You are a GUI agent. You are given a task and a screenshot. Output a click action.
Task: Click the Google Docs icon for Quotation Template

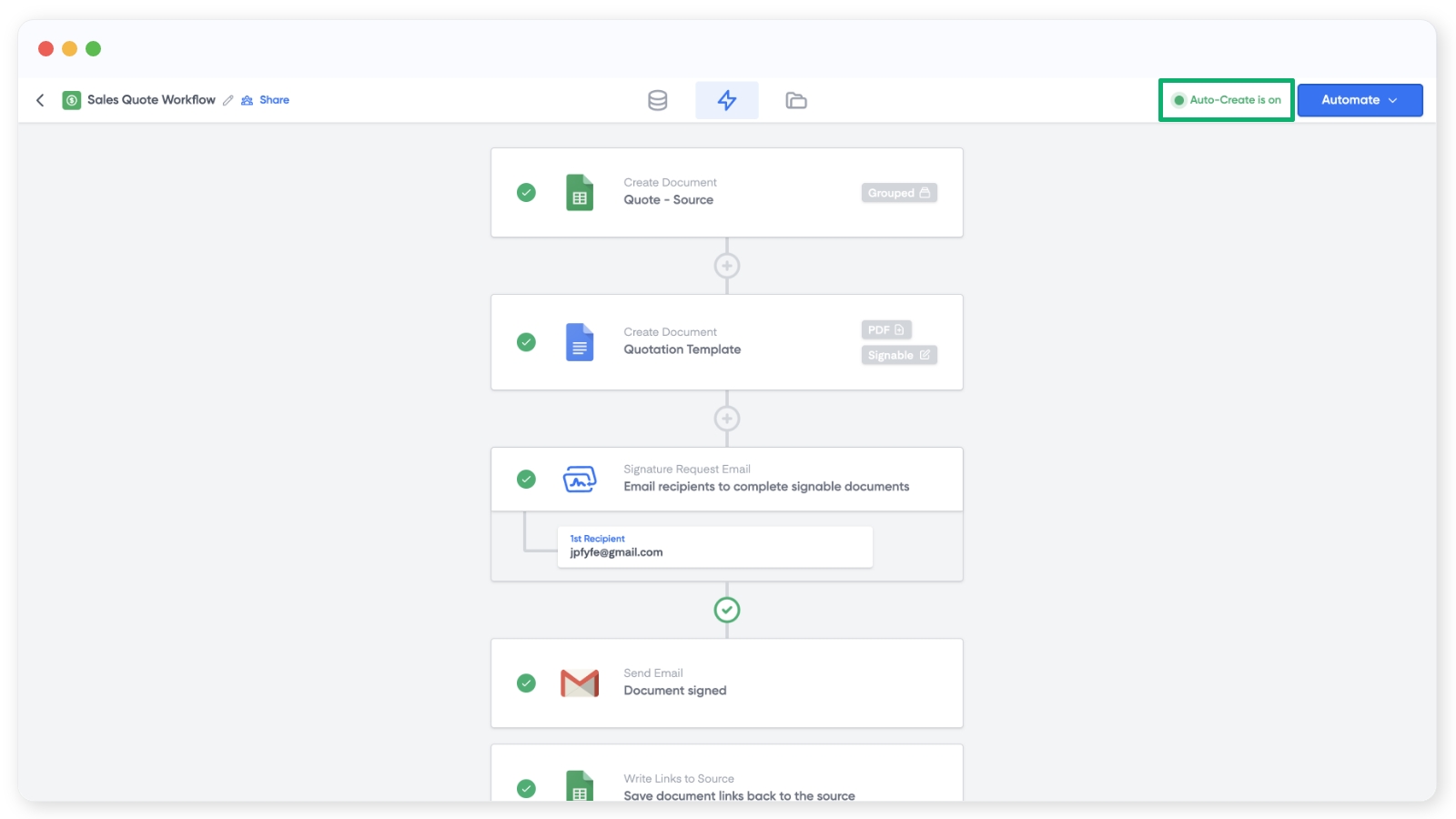click(x=580, y=342)
